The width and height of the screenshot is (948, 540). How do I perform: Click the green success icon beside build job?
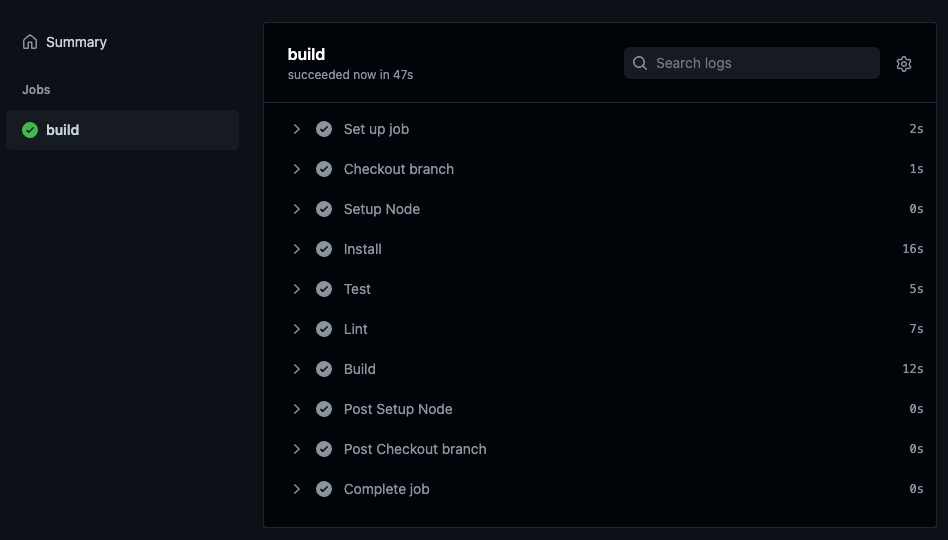(x=30, y=130)
